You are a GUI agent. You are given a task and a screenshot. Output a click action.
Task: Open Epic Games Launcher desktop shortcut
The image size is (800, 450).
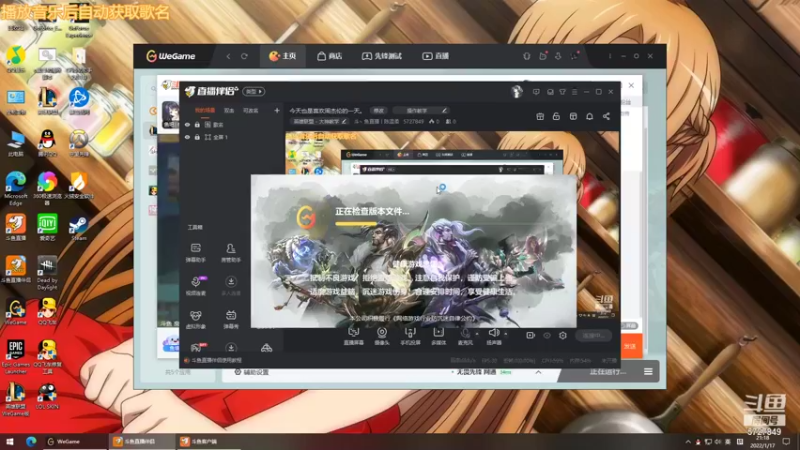pyautogui.click(x=16, y=357)
